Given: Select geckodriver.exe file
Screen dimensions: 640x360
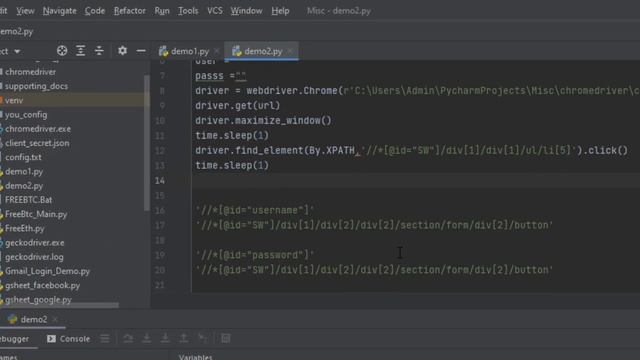Looking at the screenshot, I should coord(35,243).
